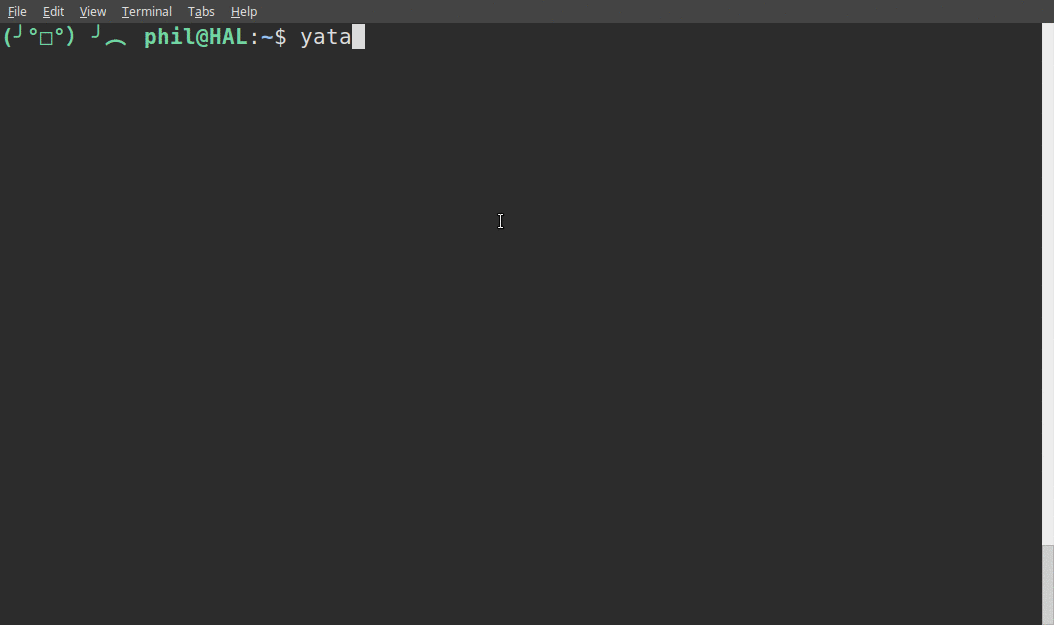Click the flipped table arc symbol
The width and height of the screenshot is (1054, 625).
116,42
